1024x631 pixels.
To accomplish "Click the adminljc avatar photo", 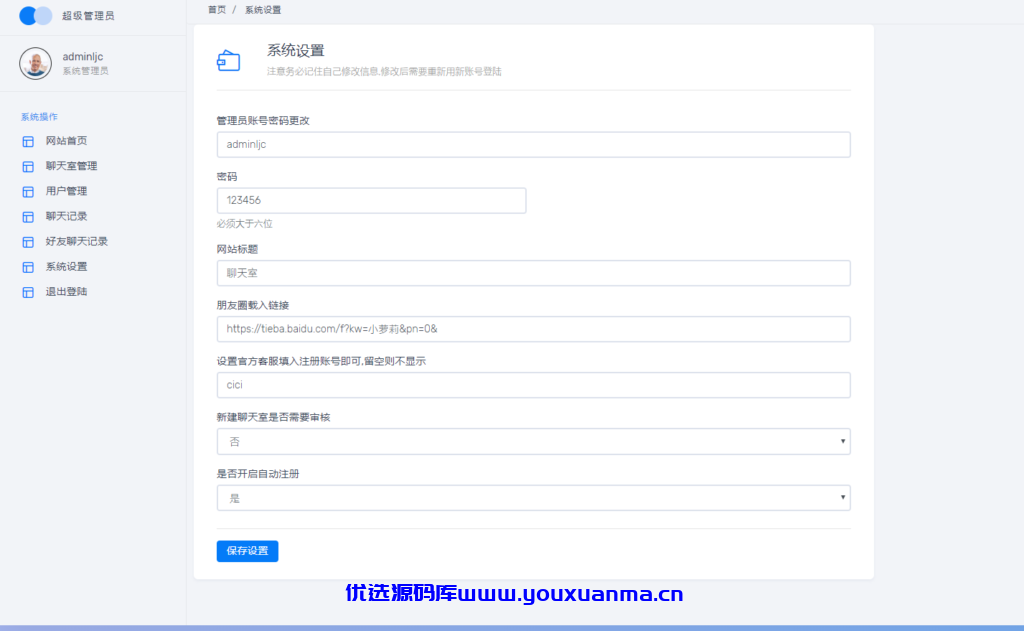I will [x=35, y=63].
